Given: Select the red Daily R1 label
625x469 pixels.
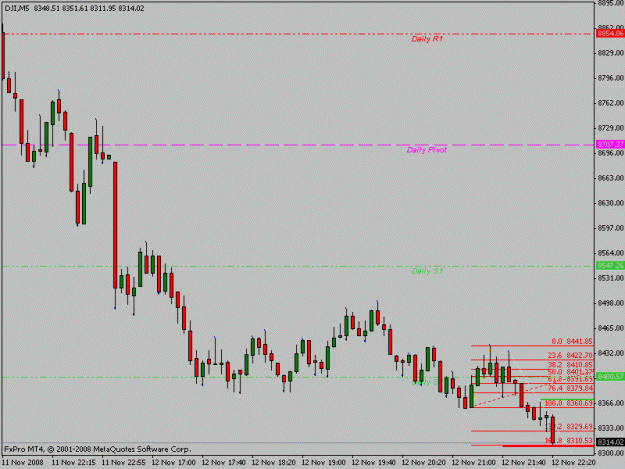Looking at the screenshot, I should 427,39.
